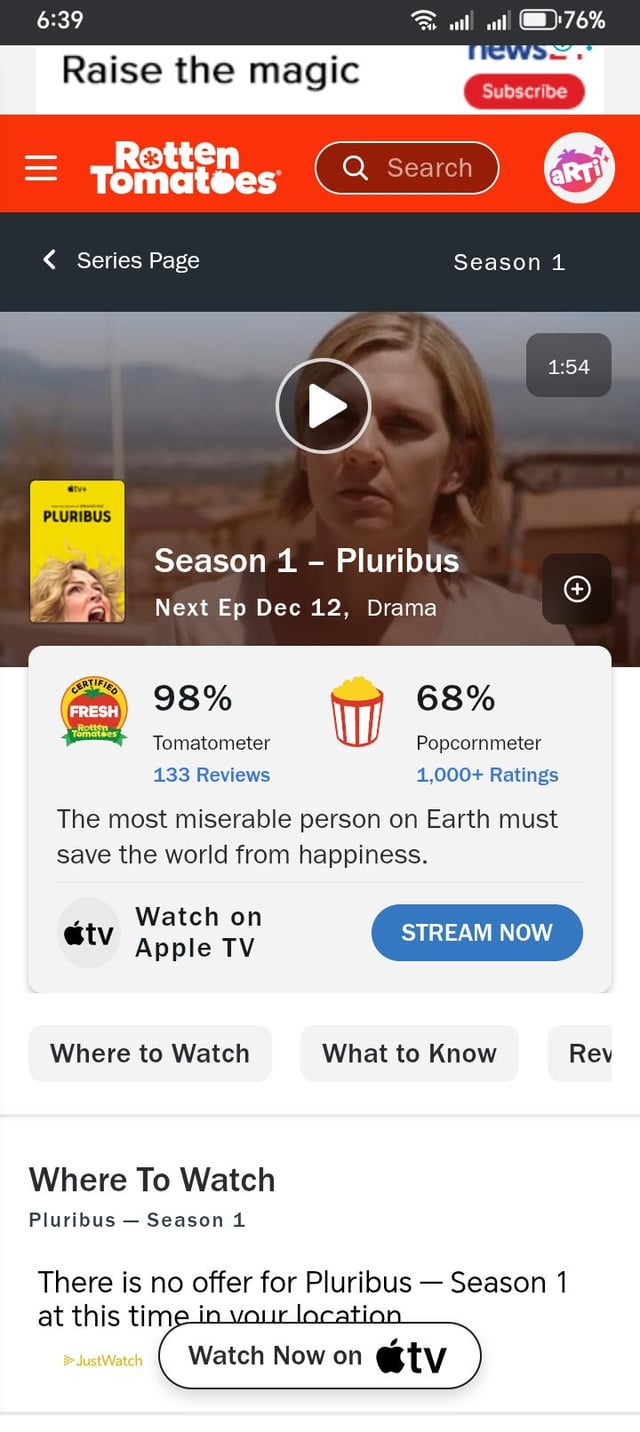640x1432 pixels.
Task: Add Pluribus to watchlist with plus icon
Action: click(577, 589)
